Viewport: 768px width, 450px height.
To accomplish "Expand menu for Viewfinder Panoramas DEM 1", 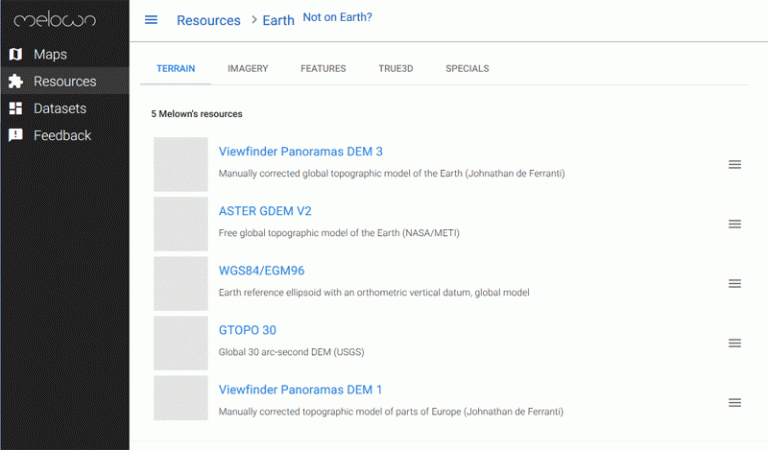I will click(x=734, y=403).
